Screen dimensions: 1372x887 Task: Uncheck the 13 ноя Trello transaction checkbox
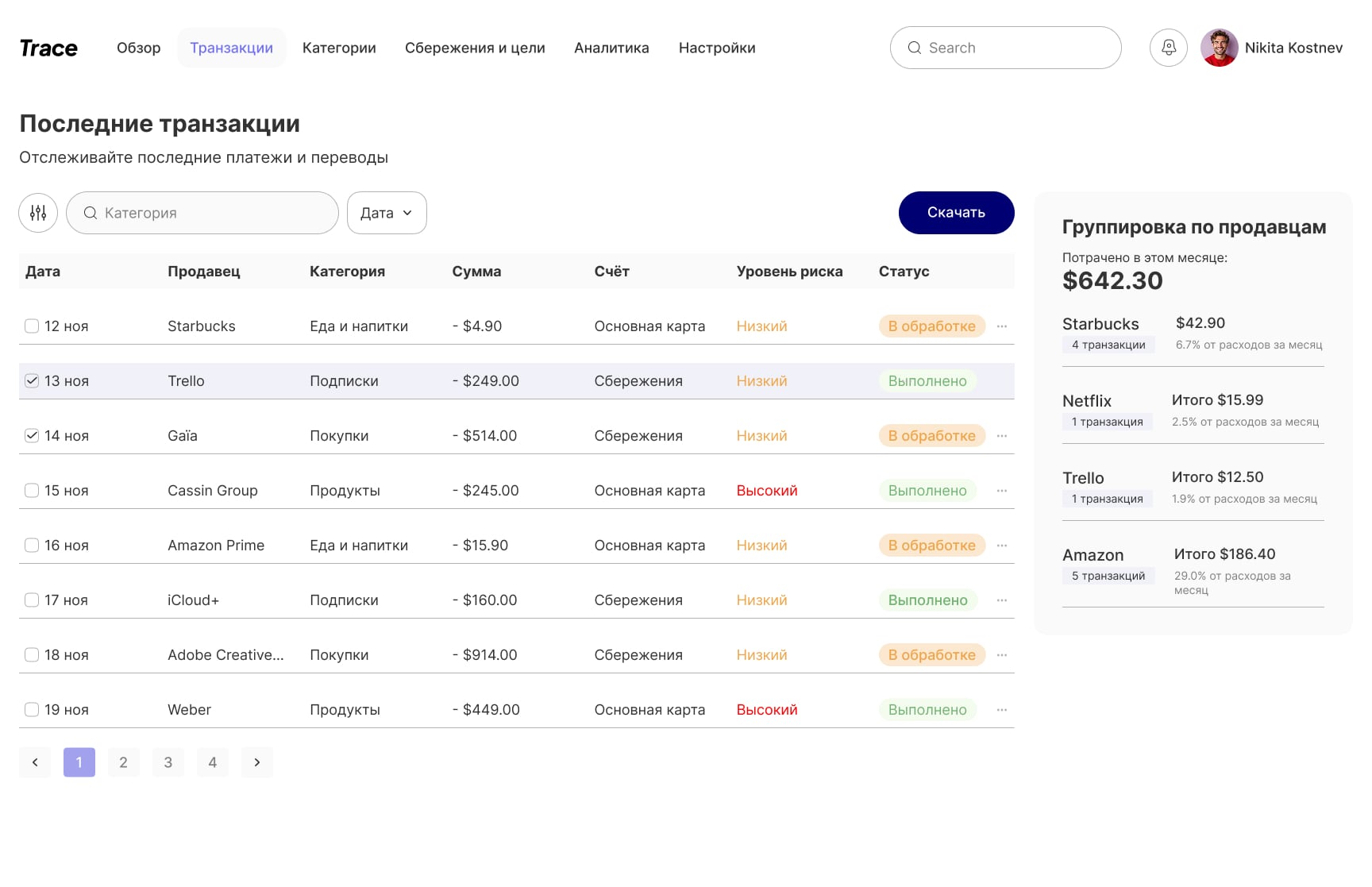[32, 381]
